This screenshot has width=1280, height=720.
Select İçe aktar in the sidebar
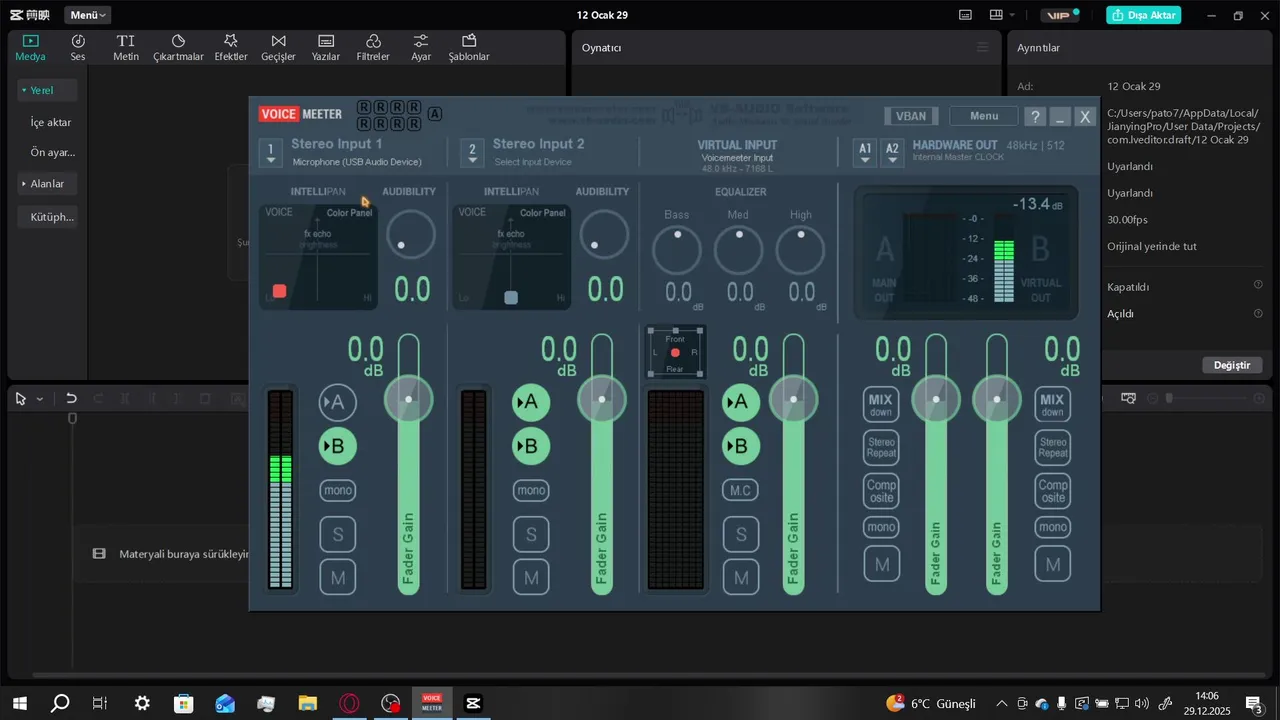pos(51,122)
